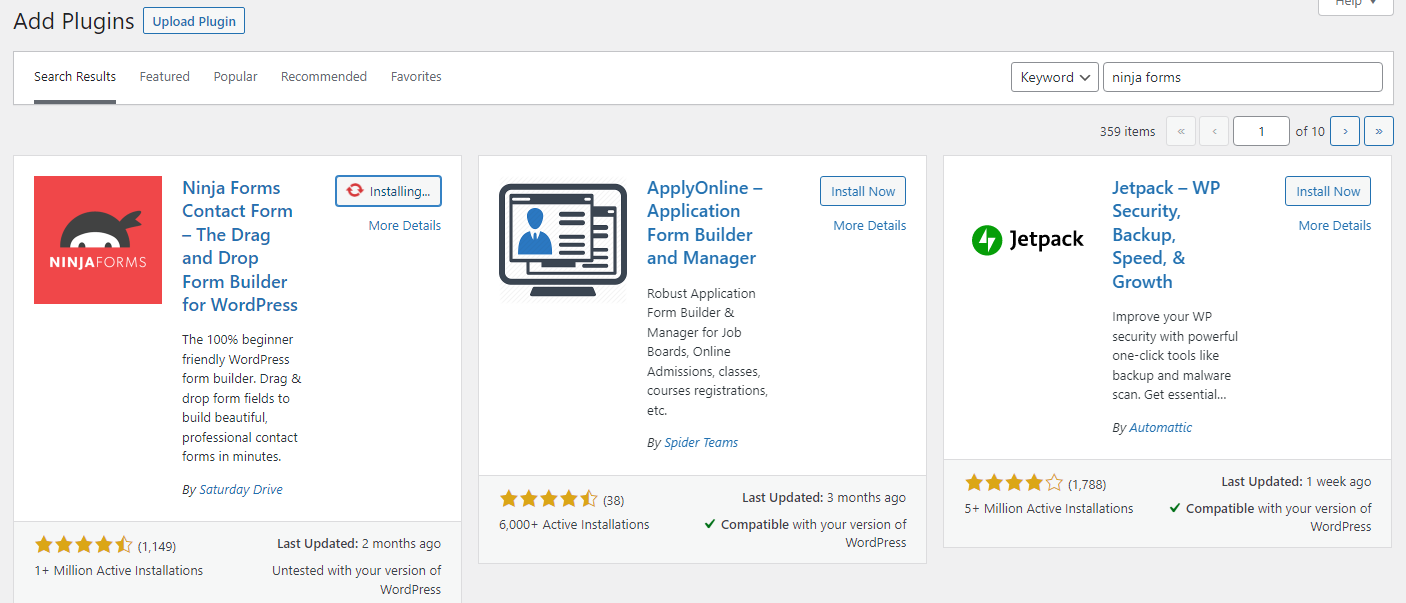Click the Ninja Forms star rating
Screen dimensions: 1406x603
84,545
